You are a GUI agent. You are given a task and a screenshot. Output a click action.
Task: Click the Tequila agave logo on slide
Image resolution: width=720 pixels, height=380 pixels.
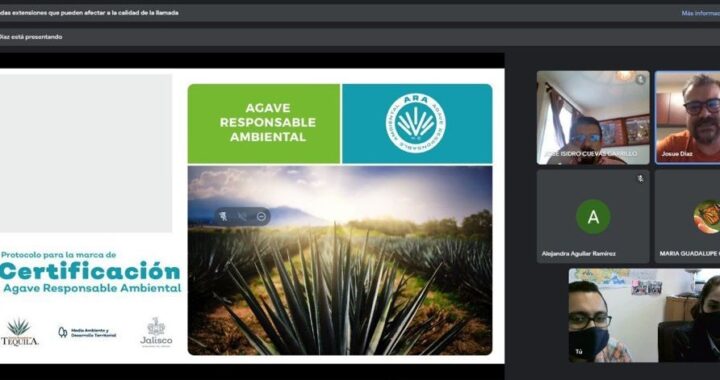pos(19,333)
